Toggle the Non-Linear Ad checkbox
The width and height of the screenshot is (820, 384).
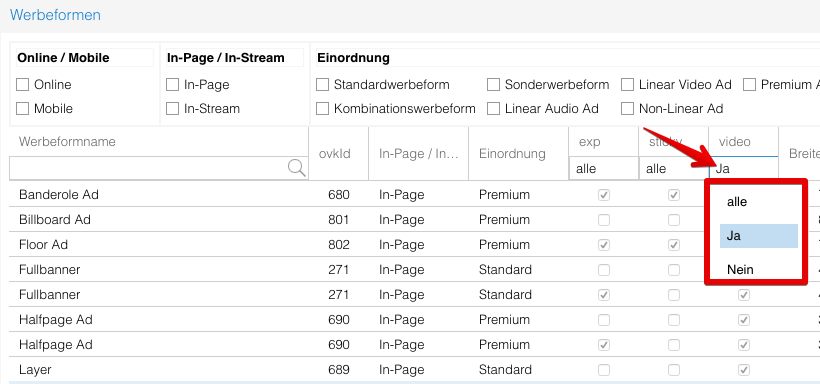pos(628,109)
